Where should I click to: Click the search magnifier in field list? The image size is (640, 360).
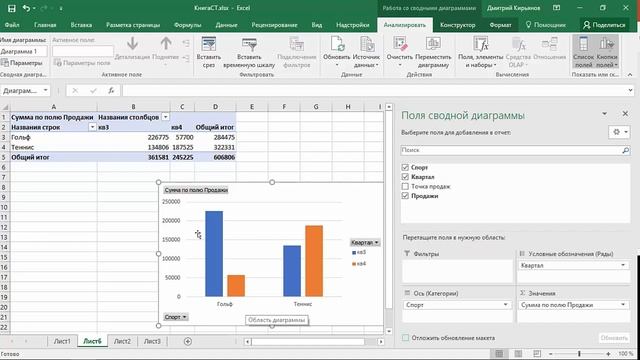tap(625, 150)
